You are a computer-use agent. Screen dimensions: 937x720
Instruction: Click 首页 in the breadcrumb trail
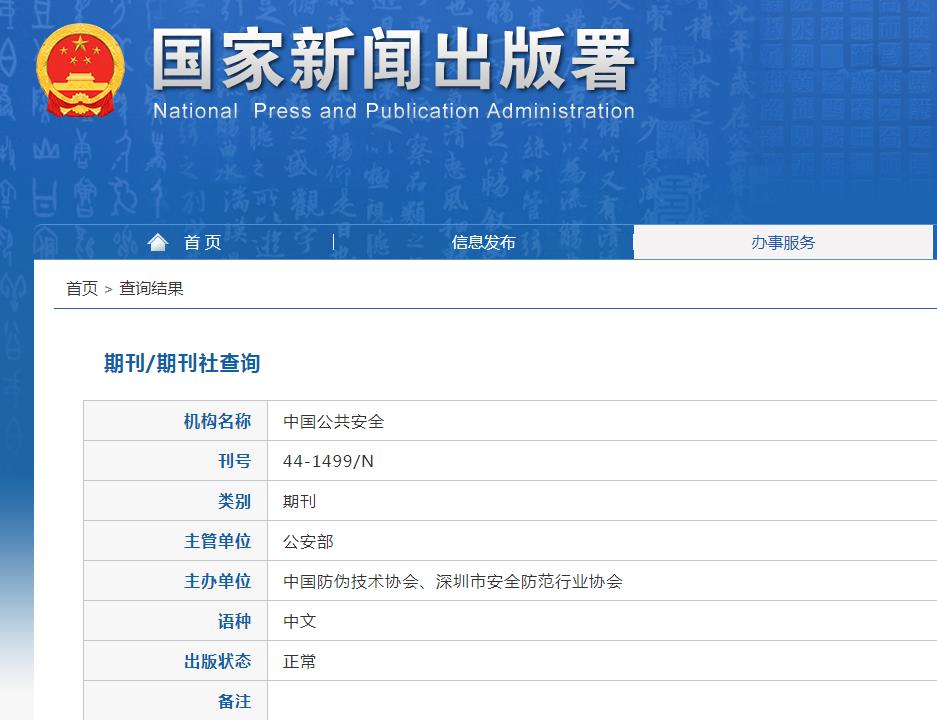point(79,289)
